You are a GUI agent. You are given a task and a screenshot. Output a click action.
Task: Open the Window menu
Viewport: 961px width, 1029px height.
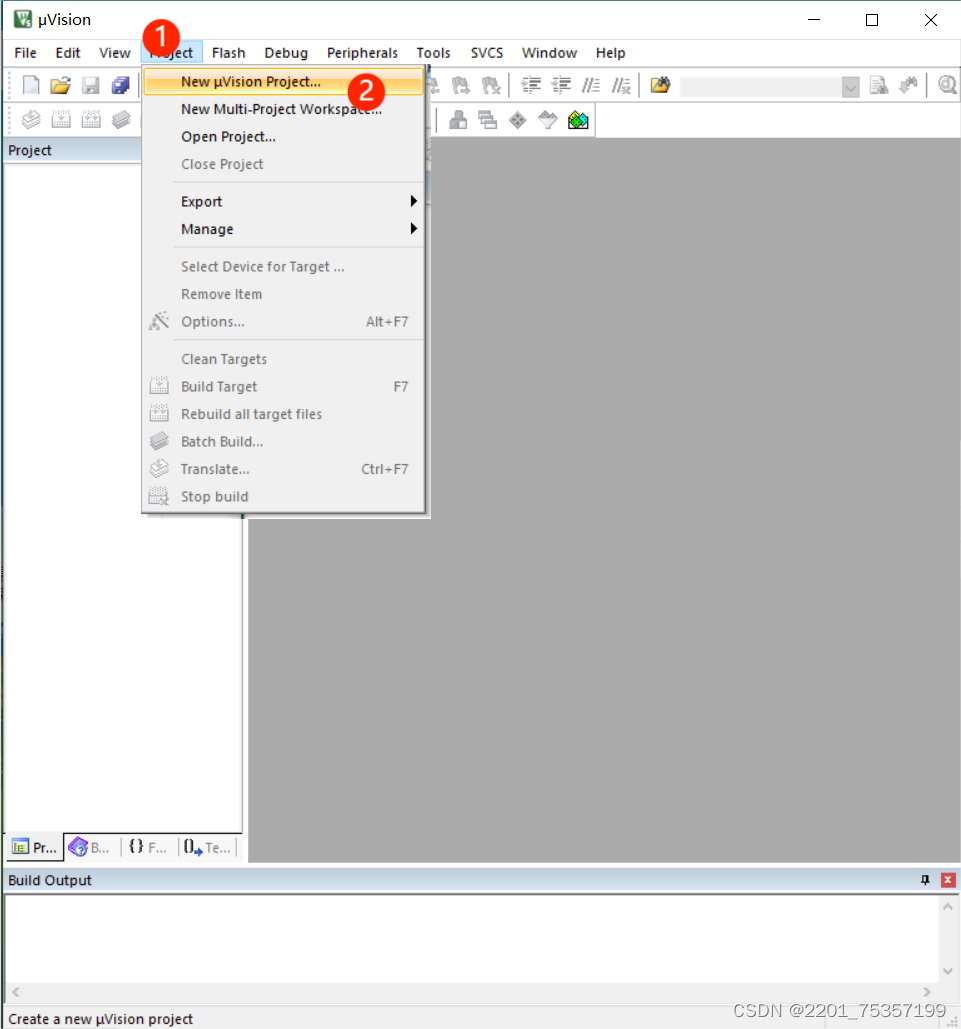(x=549, y=52)
